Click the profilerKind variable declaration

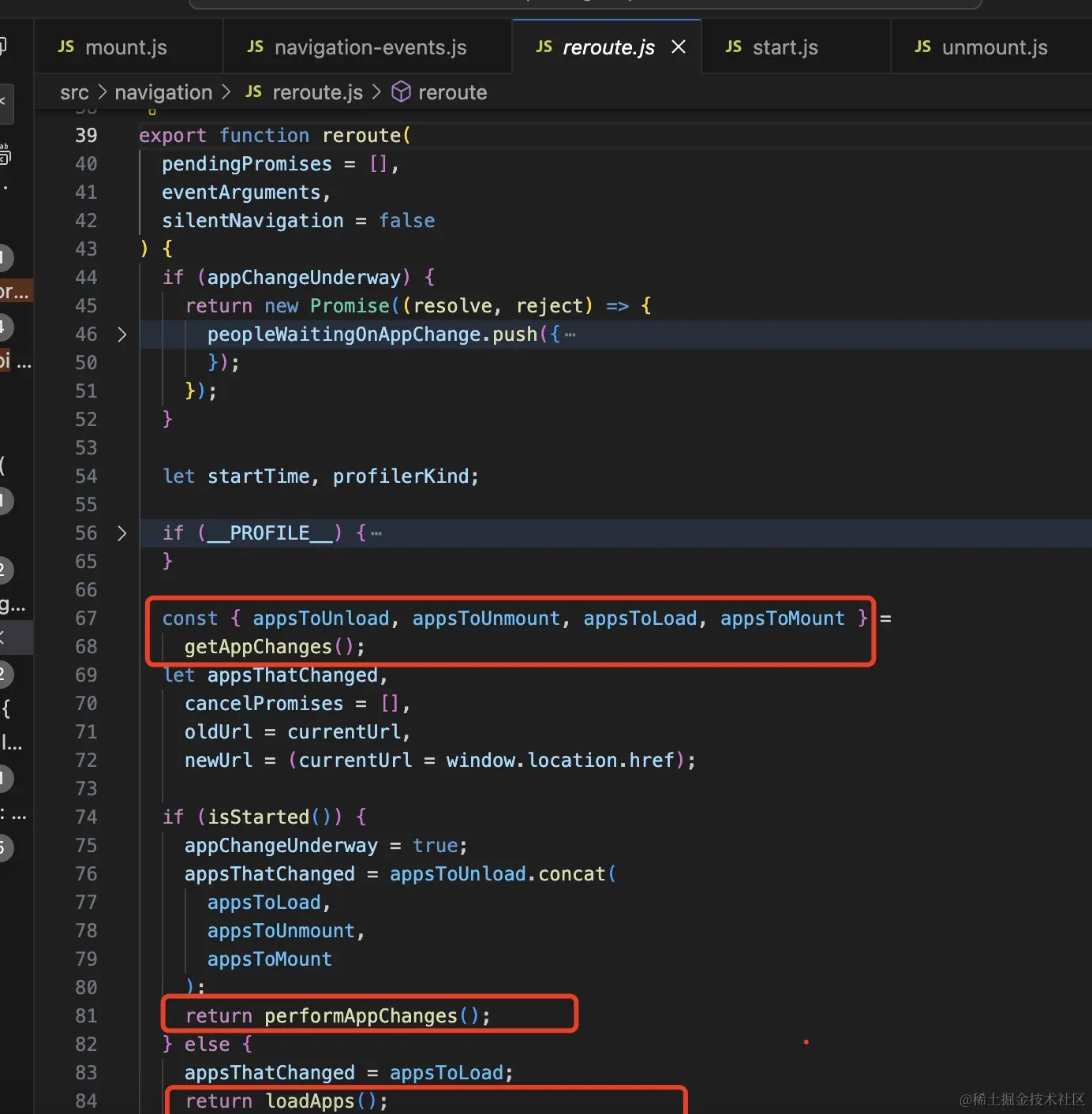401,477
